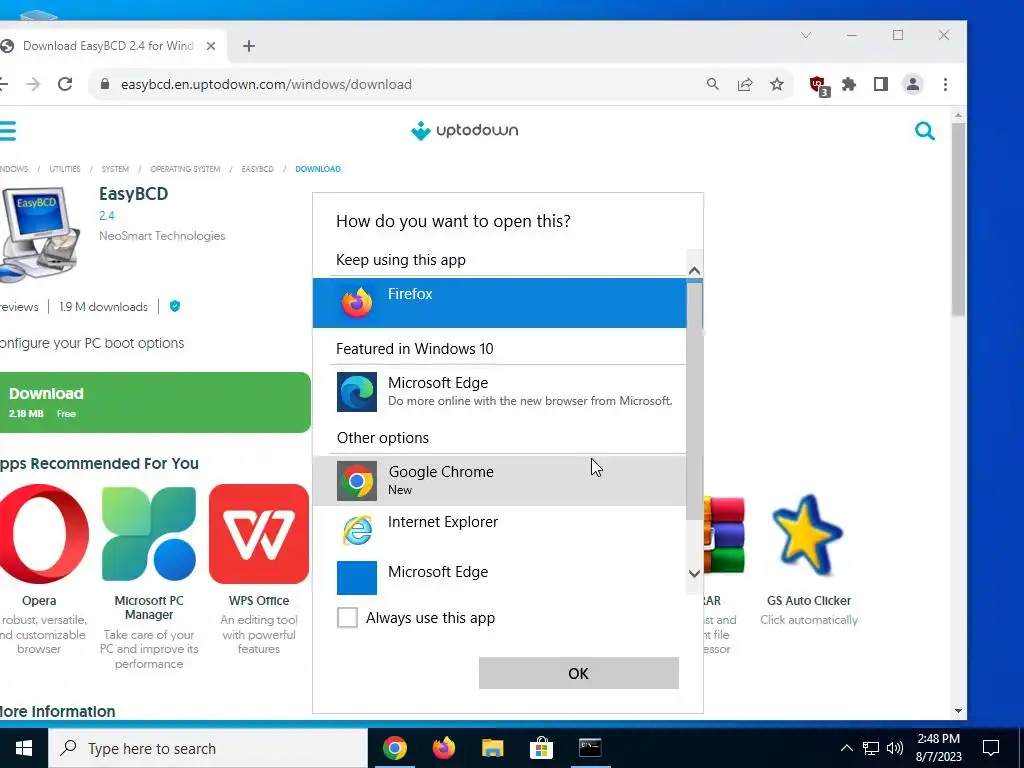1024x768 pixels.
Task: Open Firefox from the taskbar
Action: coord(443,748)
